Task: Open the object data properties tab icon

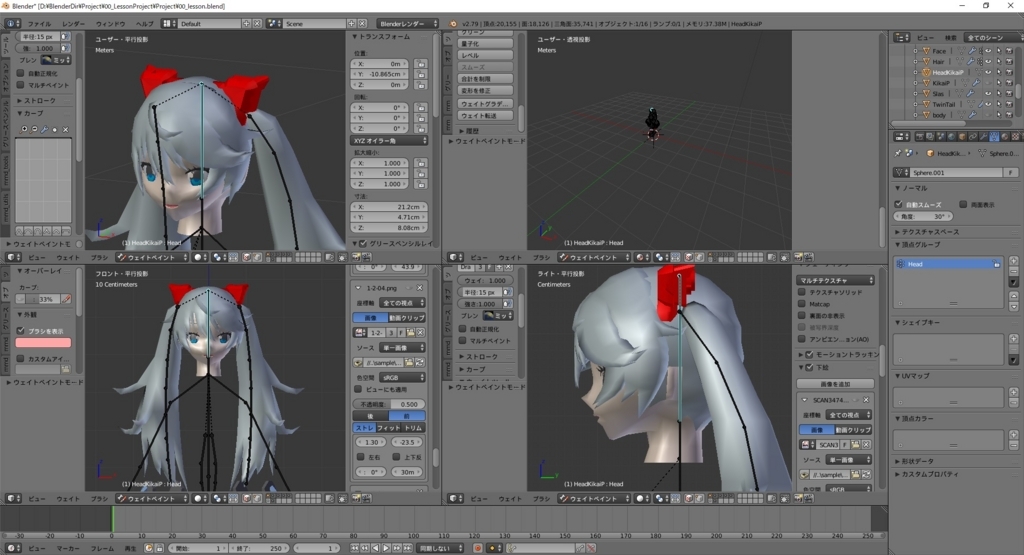Action: (x=994, y=137)
